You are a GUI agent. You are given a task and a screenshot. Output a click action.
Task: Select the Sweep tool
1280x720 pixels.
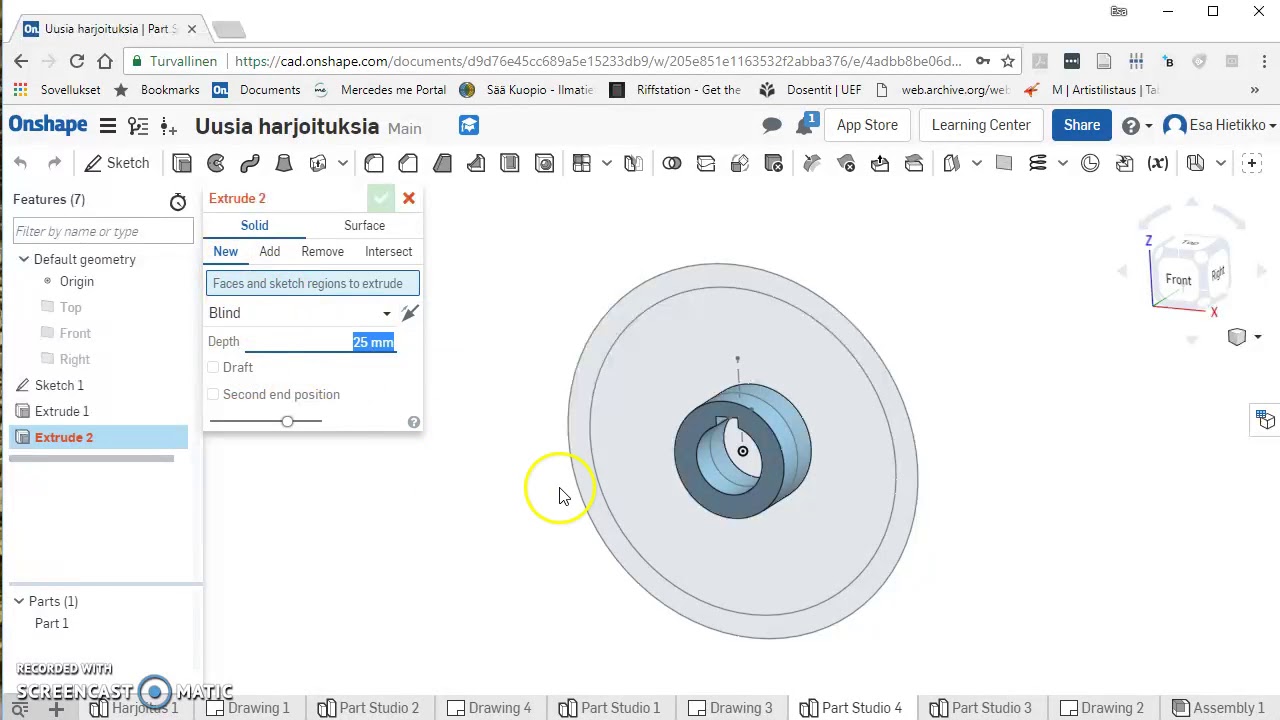250,163
